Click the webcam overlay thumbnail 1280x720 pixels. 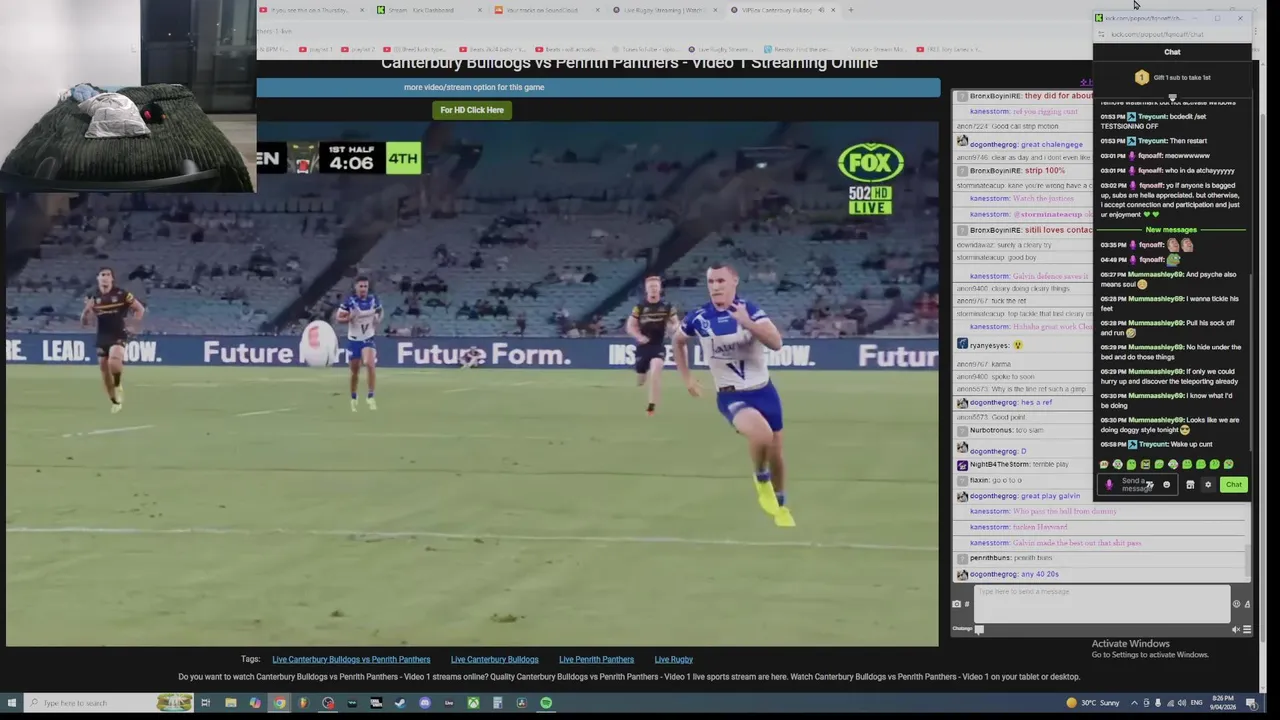(x=128, y=96)
